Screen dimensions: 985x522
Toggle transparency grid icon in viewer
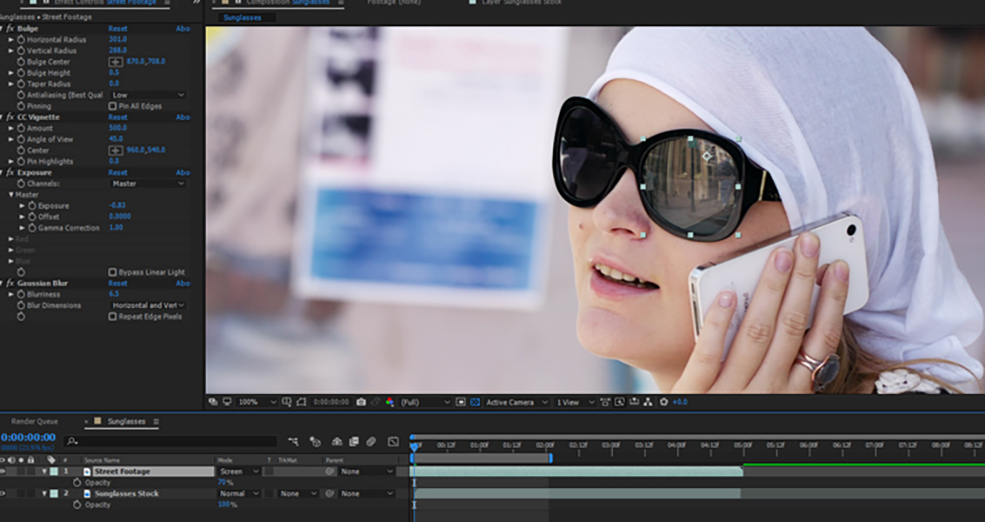[476, 402]
